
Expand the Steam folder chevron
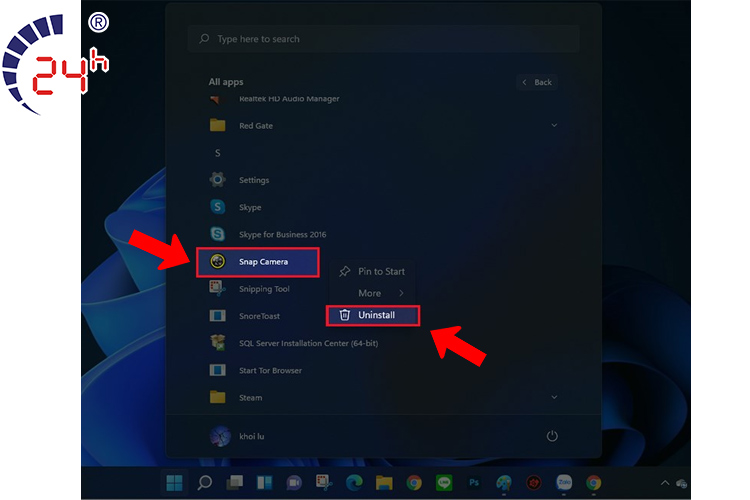pos(554,397)
